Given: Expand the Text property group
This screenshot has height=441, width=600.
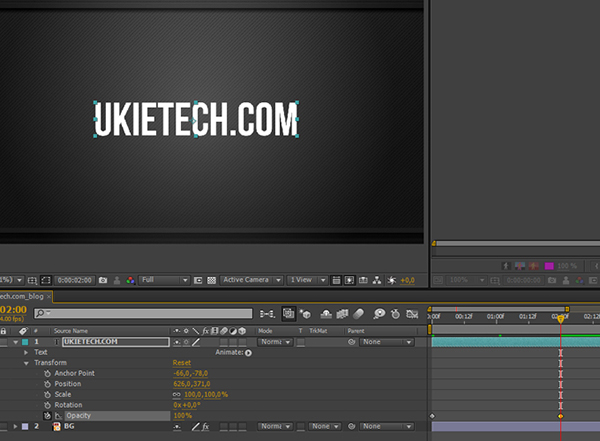Looking at the screenshot, I should 26,352.
